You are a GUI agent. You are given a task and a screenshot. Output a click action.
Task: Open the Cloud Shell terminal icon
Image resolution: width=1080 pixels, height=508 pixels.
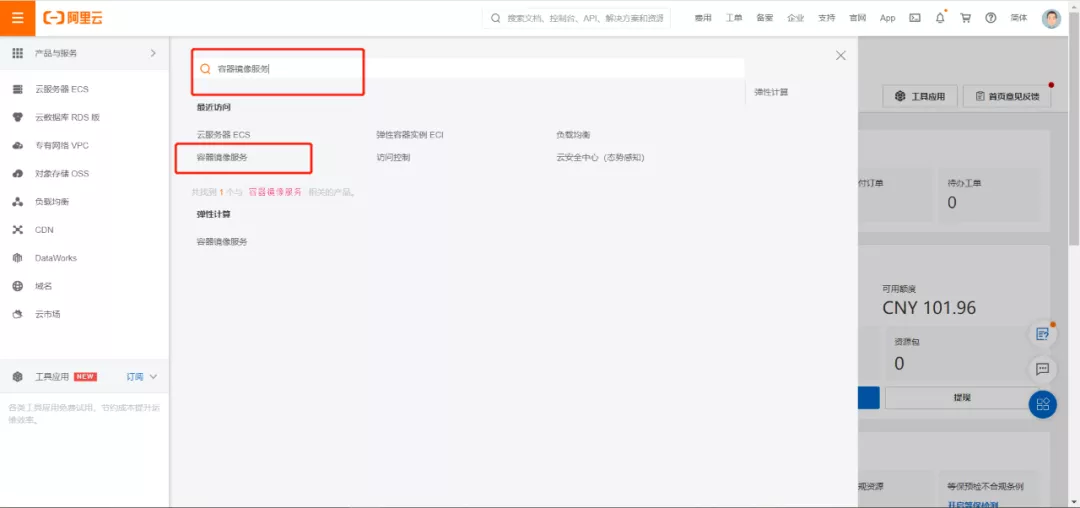[915, 18]
